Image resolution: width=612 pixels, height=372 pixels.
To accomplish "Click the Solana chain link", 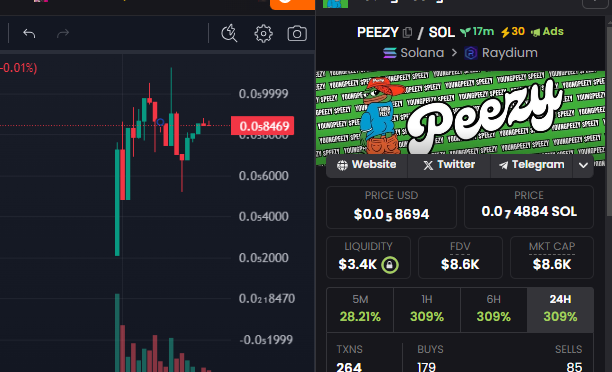I will click(414, 53).
